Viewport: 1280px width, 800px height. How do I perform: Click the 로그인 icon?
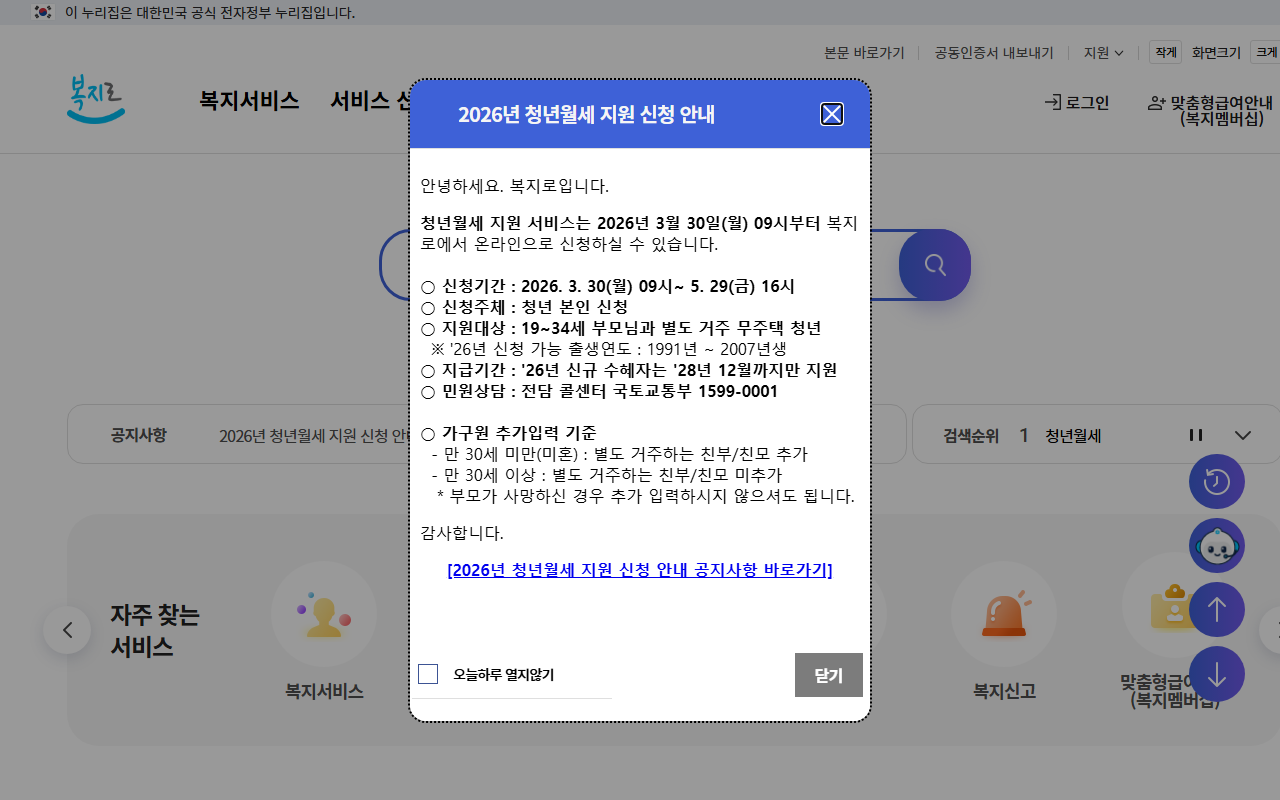point(1076,102)
